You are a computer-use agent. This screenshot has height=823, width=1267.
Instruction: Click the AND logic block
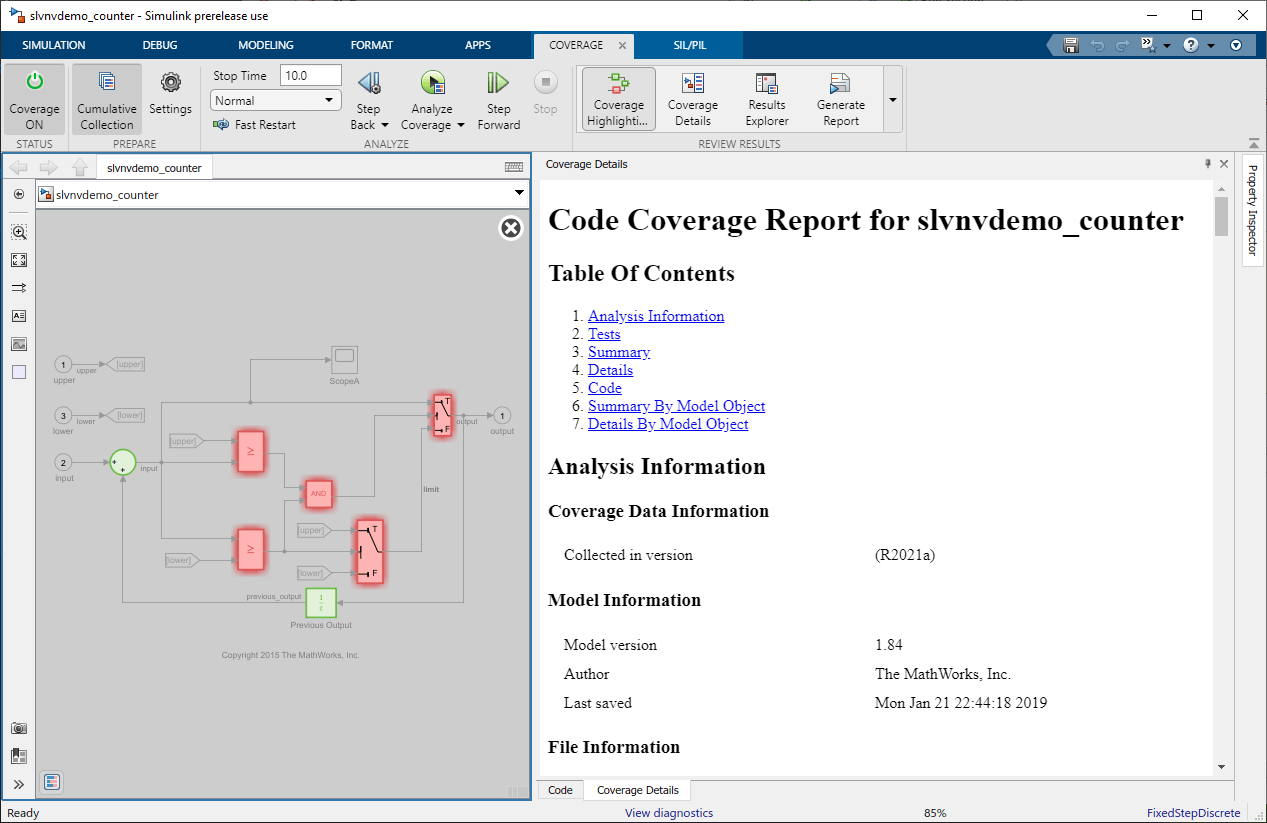[319, 493]
